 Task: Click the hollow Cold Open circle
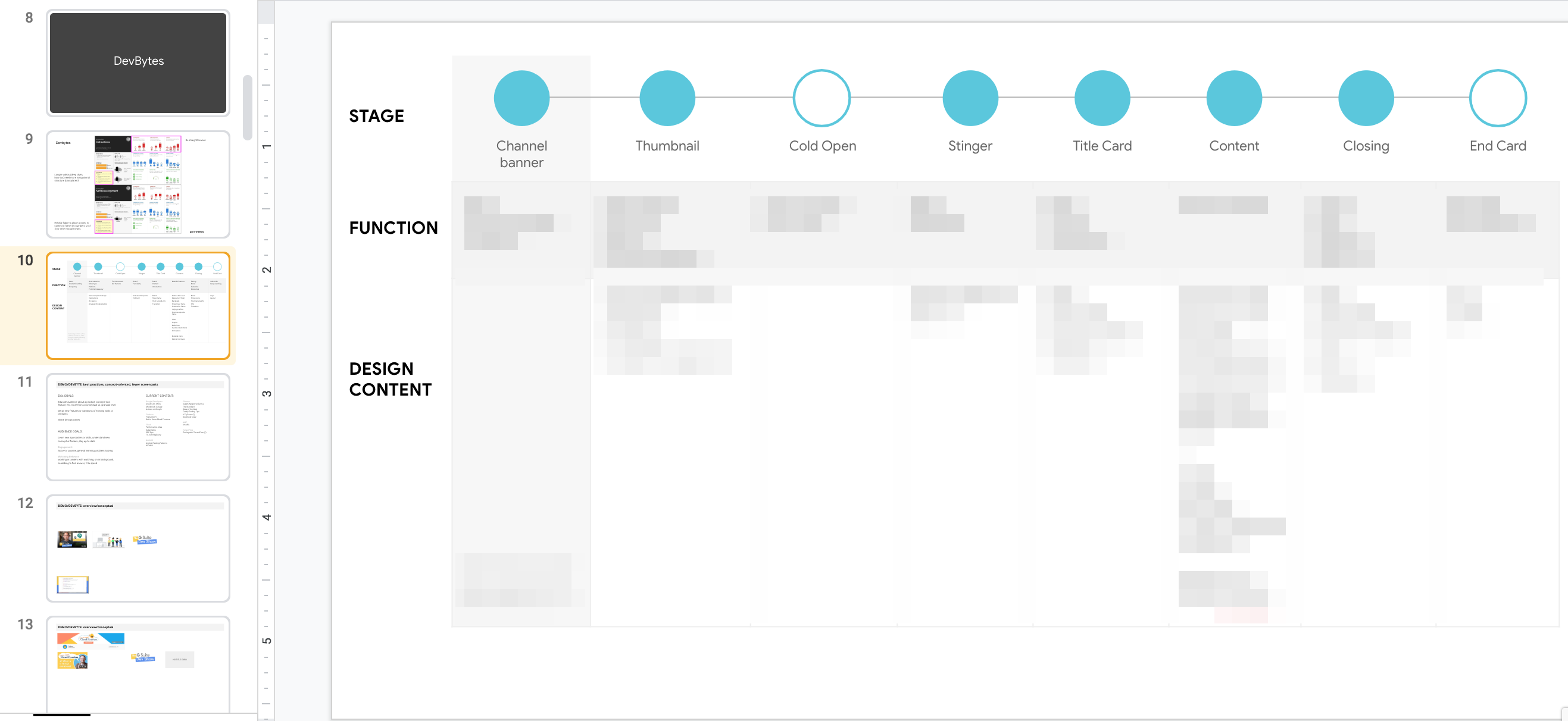tap(821, 98)
